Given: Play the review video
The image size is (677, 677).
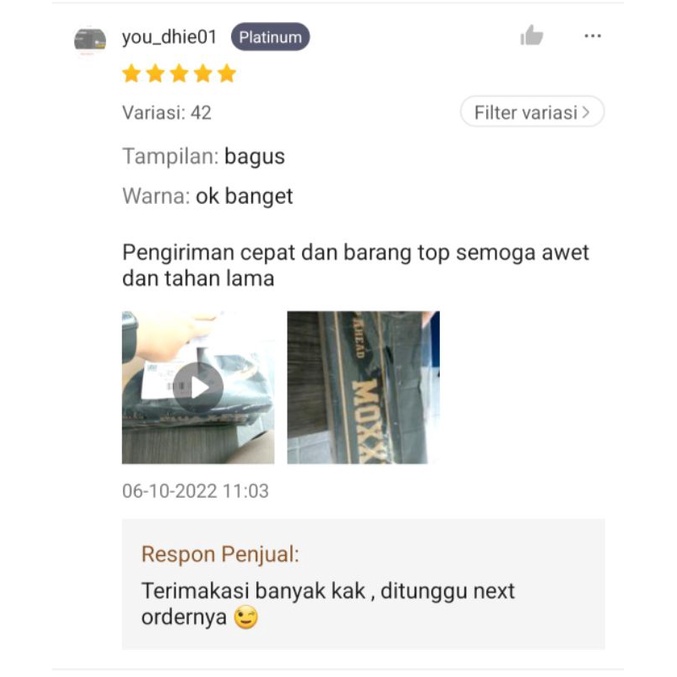Looking at the screenshot, I should (x=198, y=387).
